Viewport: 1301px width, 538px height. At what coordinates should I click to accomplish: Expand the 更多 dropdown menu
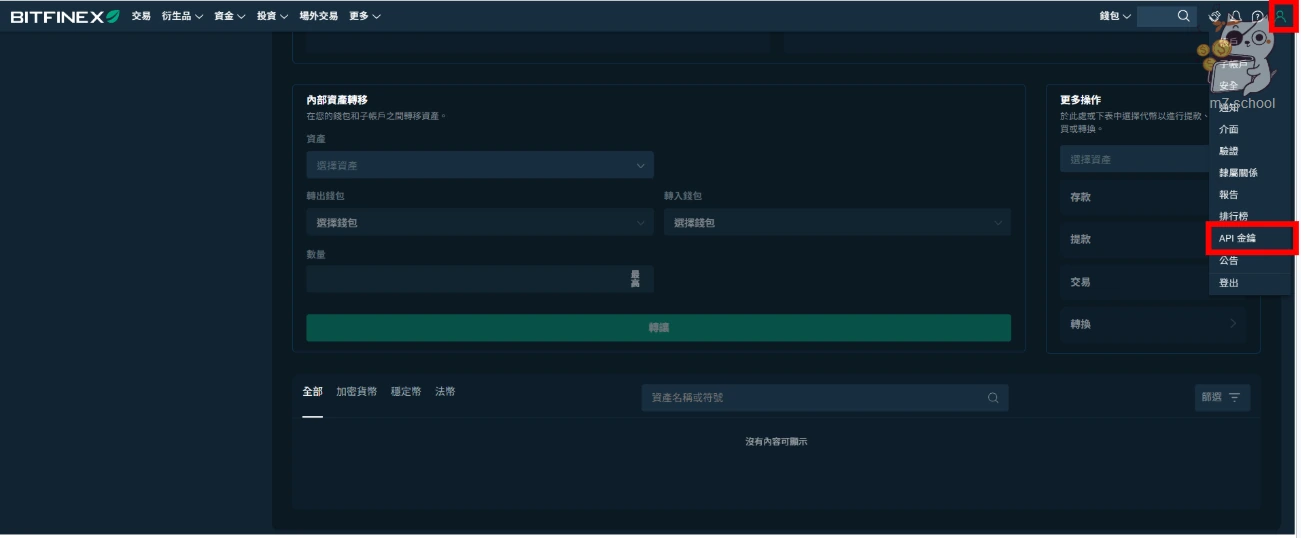click(365, 16)
